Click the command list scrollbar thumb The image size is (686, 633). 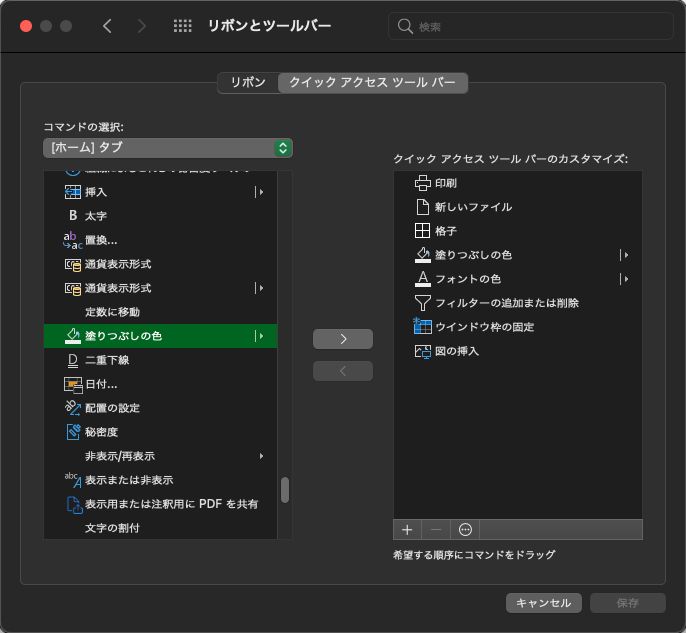click(x=285, y=489)
